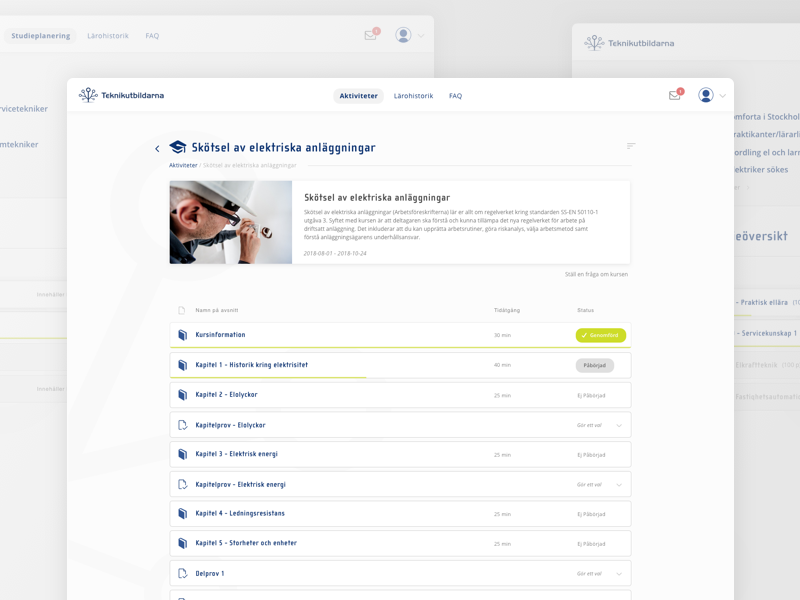
Task: Open the Kursinformation section
Action: click(x=400, y=335)
